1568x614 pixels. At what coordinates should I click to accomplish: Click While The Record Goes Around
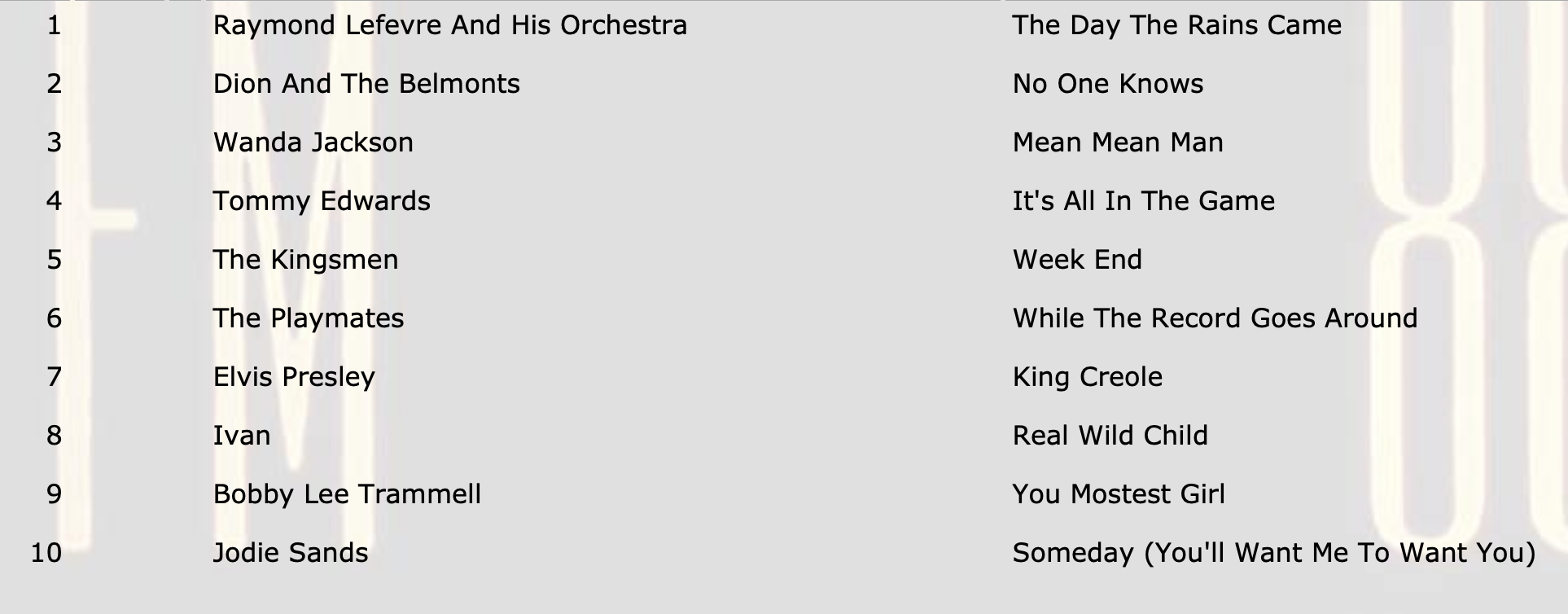[1215, 318]
